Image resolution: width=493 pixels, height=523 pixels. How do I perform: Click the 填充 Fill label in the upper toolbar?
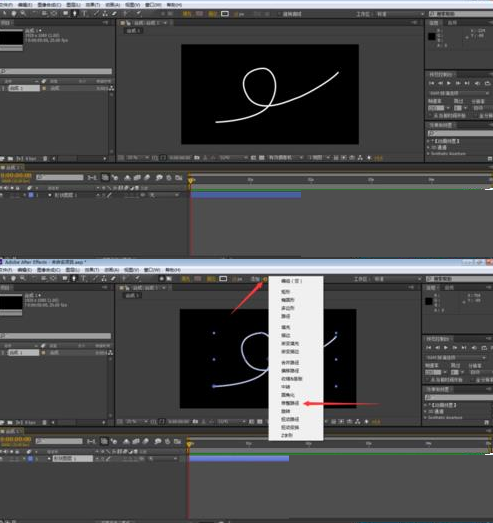point(186,14)
